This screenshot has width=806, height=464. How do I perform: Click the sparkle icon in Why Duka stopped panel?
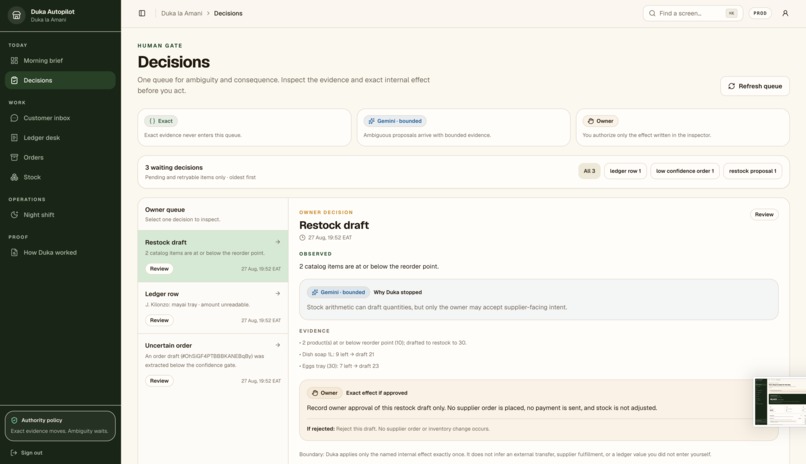point(315,292)
